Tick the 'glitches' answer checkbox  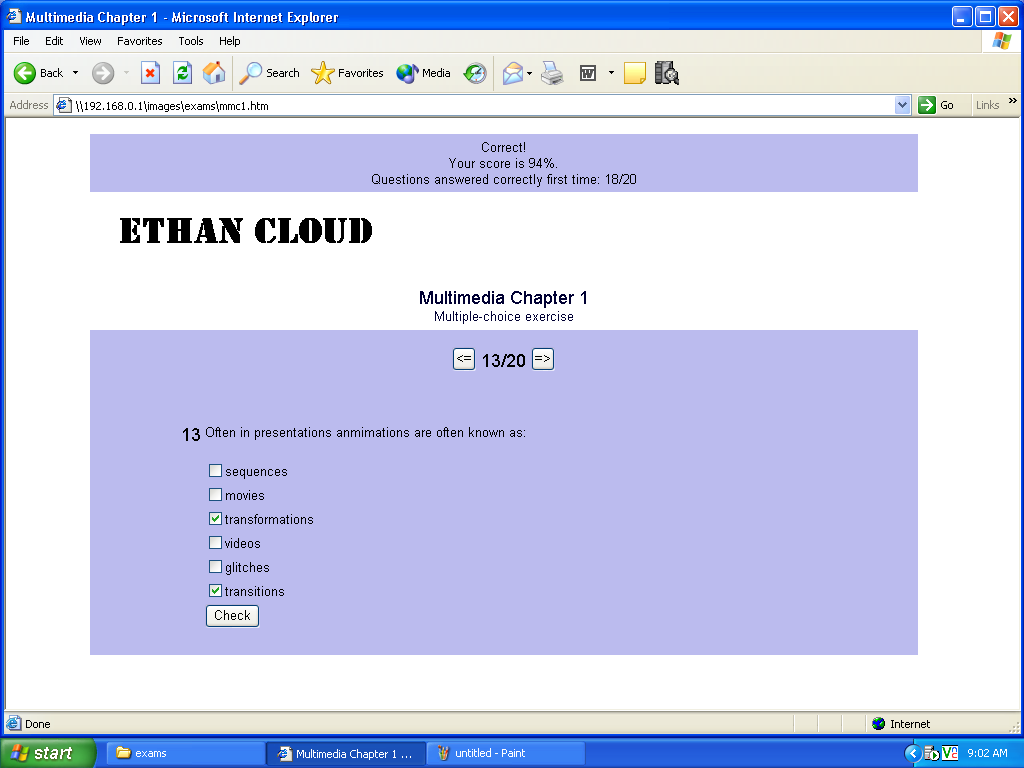(215, 567)
